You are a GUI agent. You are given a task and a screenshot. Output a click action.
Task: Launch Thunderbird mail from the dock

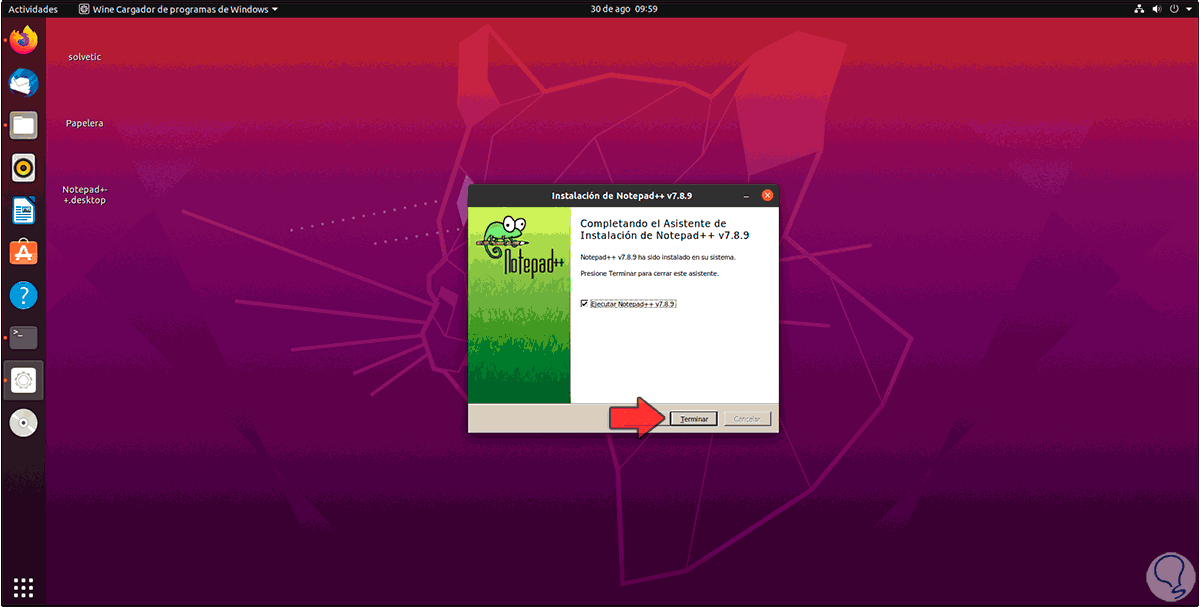coord(24,83)
